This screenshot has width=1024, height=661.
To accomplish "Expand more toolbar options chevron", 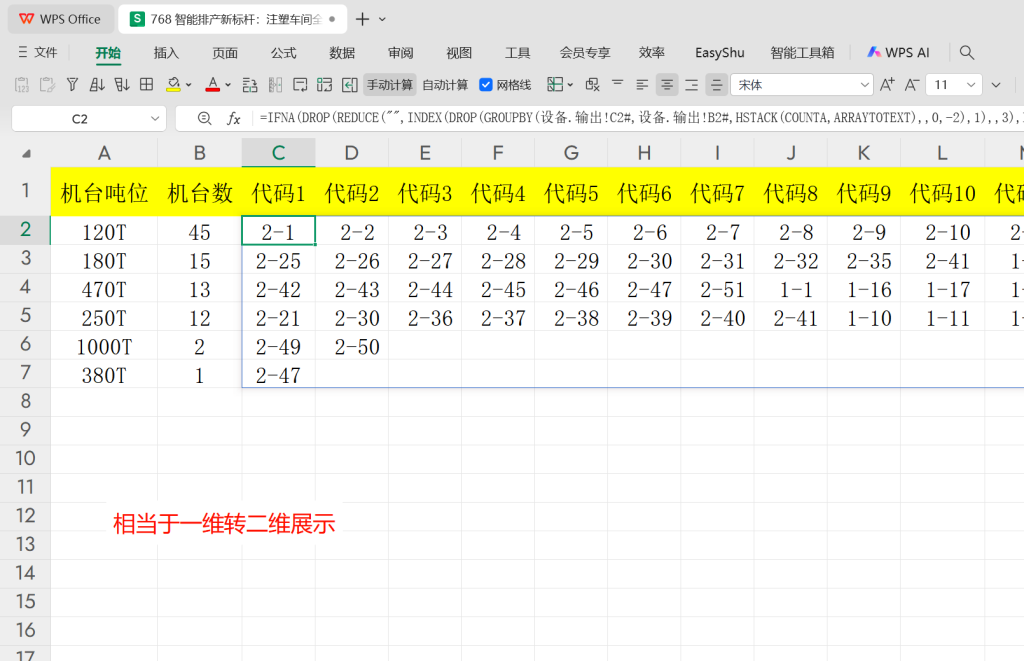I will (x=996, y=85).
